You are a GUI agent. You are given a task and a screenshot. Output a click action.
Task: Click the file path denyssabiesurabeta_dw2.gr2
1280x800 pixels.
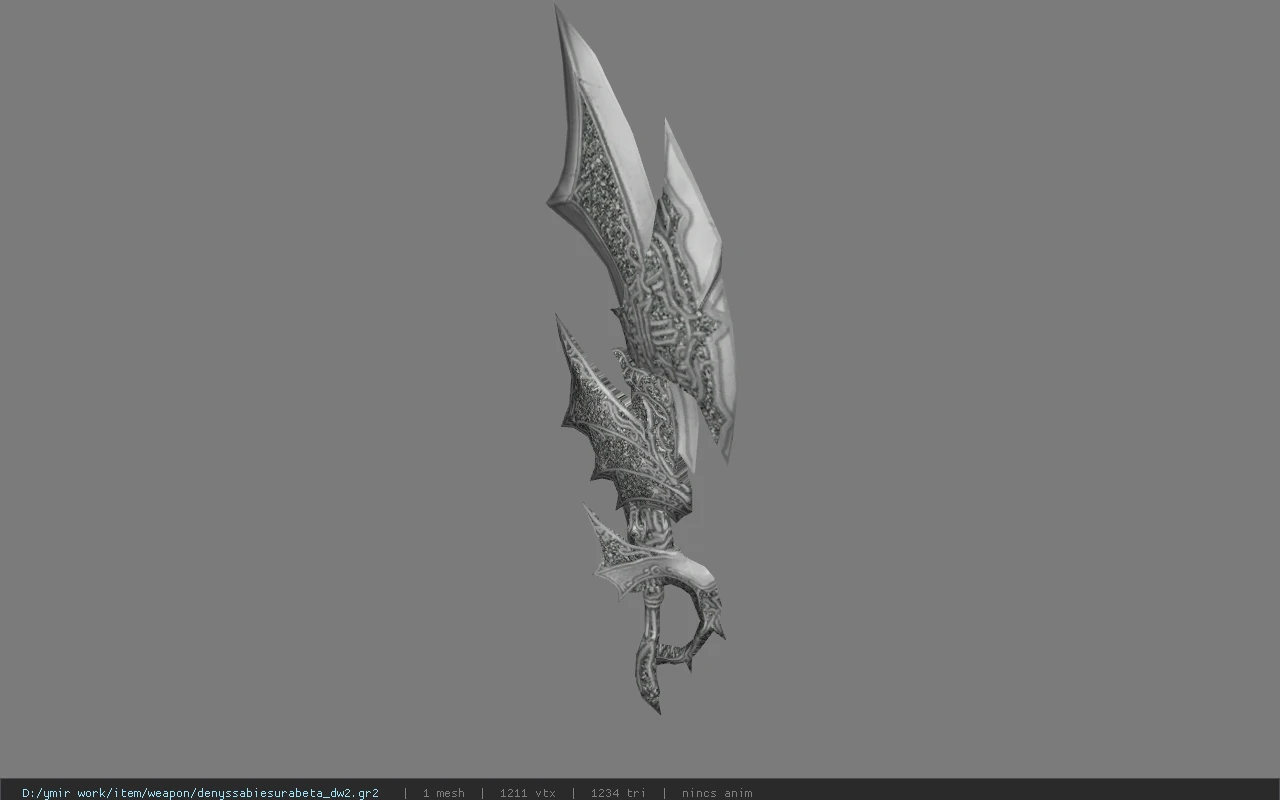[x=200, y=793]
